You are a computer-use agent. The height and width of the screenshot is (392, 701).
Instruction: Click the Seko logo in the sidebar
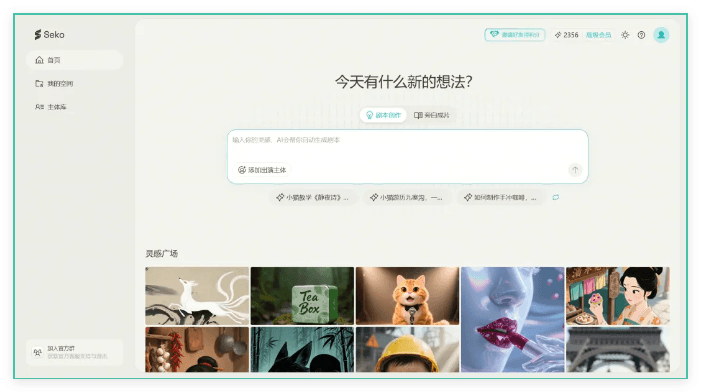pyautogui.click(x=49, y=34)
